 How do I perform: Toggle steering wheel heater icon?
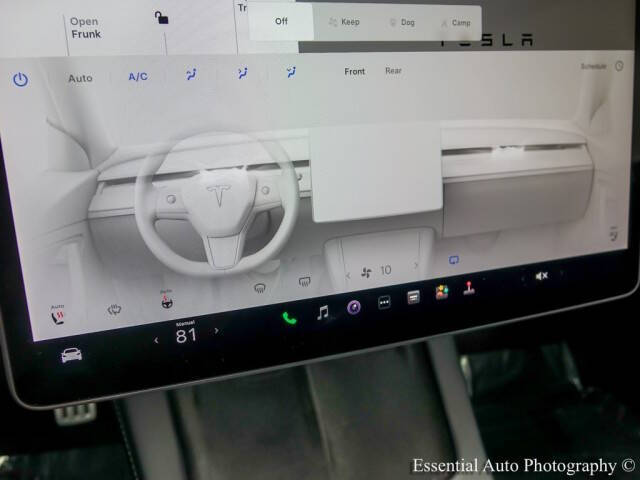pyautogui.click(x=167, y=299)
